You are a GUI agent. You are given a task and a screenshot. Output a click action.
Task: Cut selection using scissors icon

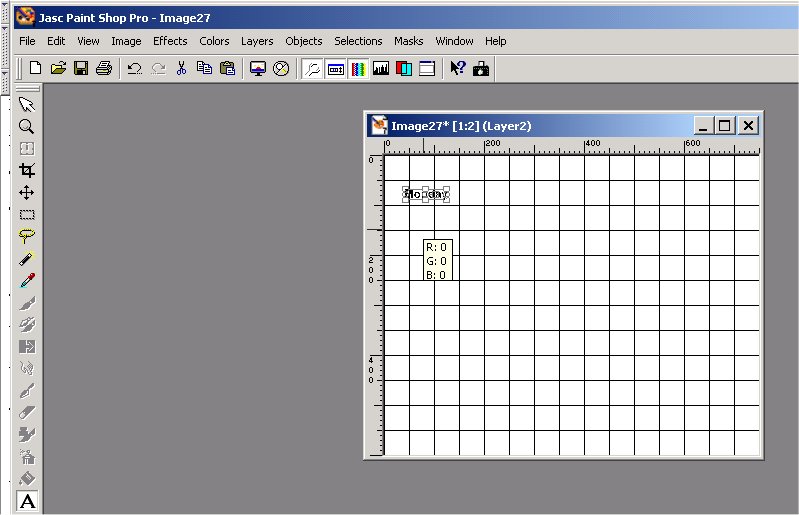point(181,68)
